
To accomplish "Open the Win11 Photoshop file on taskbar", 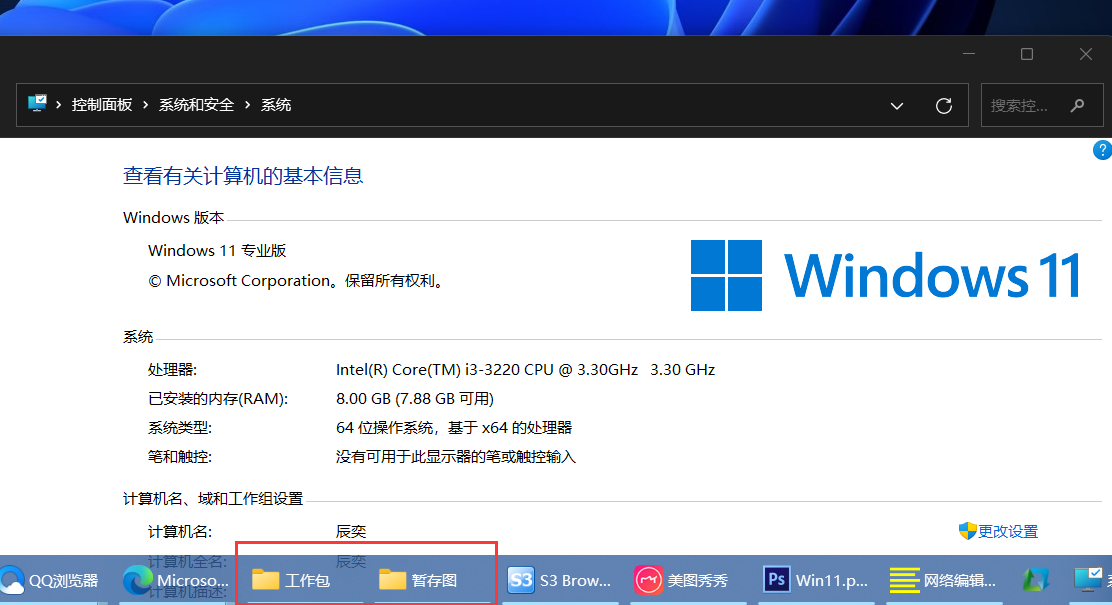I will point(815,580).
